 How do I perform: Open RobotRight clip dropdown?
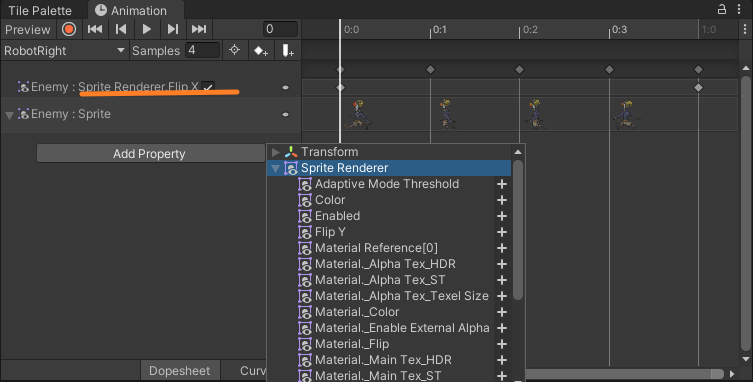tap(64, 50)
